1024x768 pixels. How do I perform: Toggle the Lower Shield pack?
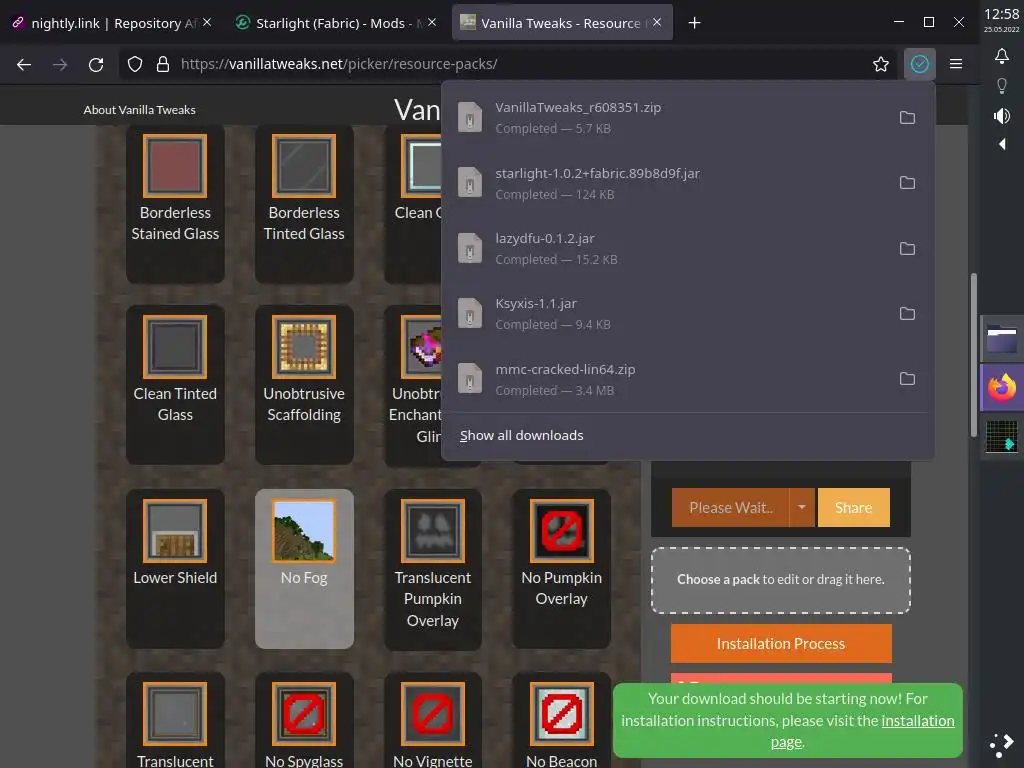(175, 568)
